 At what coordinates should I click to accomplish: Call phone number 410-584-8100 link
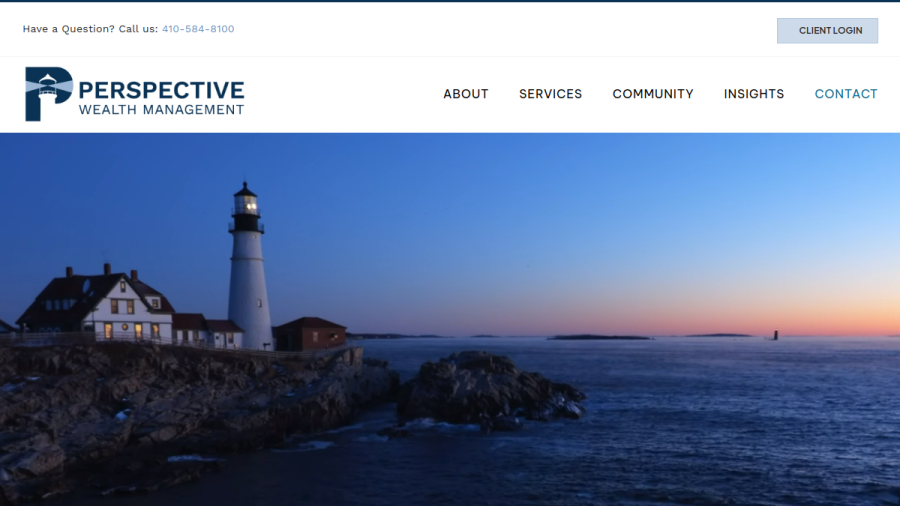point(198,29)
